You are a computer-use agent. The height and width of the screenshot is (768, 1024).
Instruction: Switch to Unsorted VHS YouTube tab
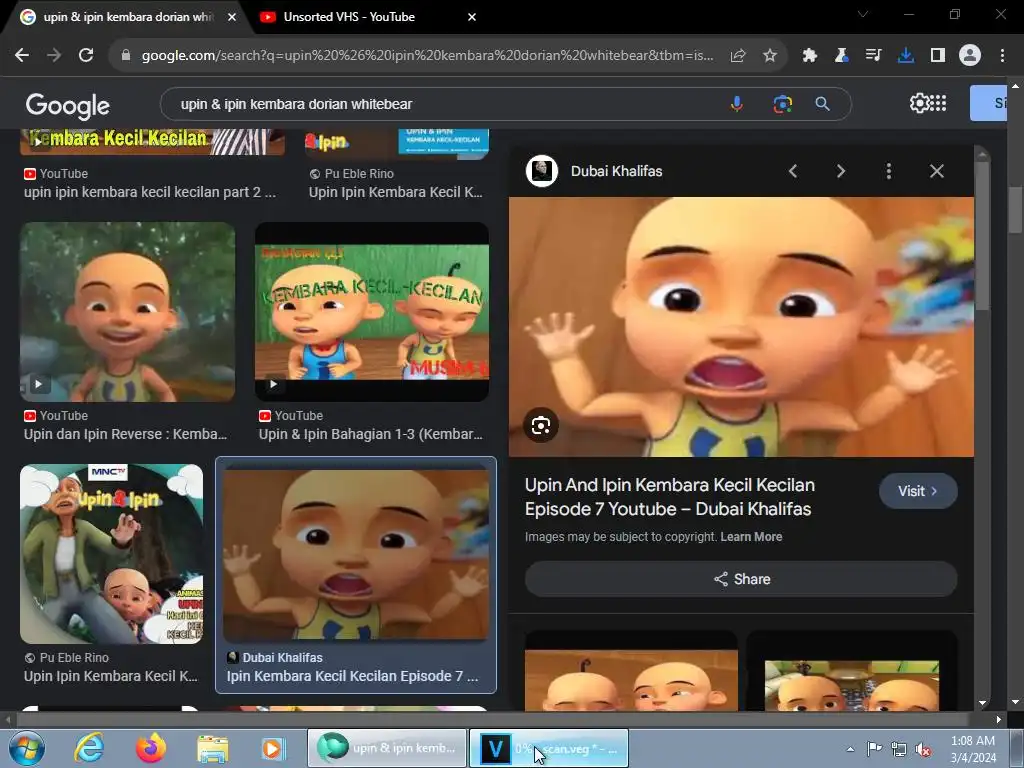[349, 17]
